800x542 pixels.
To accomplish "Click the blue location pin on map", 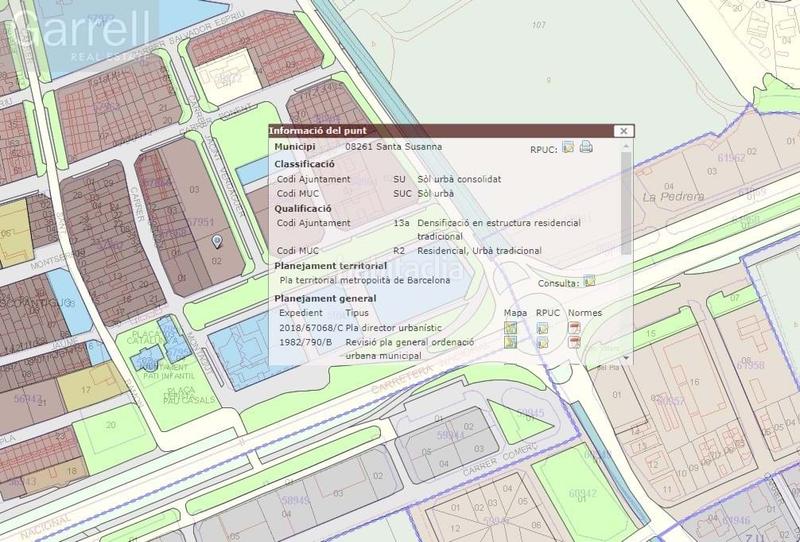I will click(x=218, y=241).
